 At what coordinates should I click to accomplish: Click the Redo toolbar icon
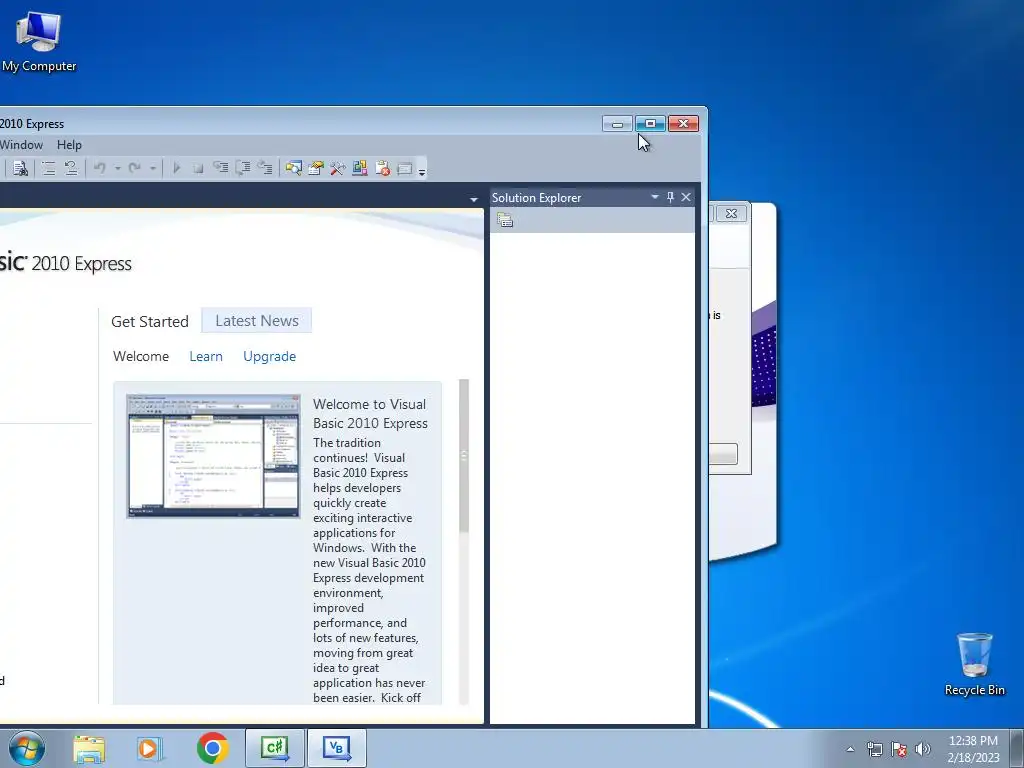(135, 168)
